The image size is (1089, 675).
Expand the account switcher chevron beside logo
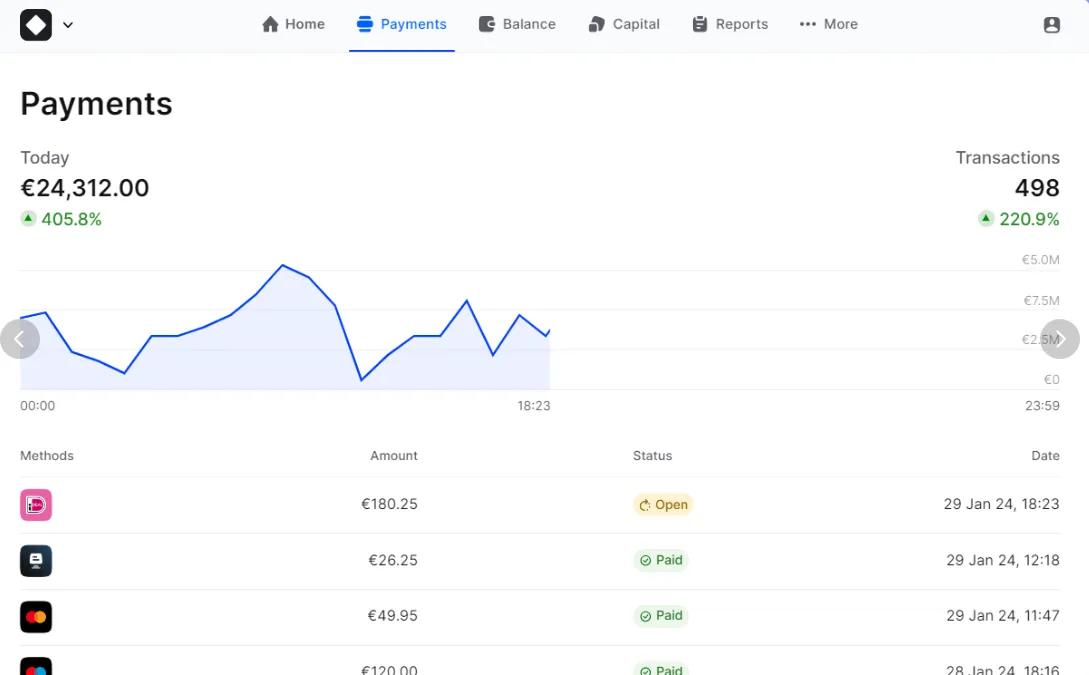point(68,25)
